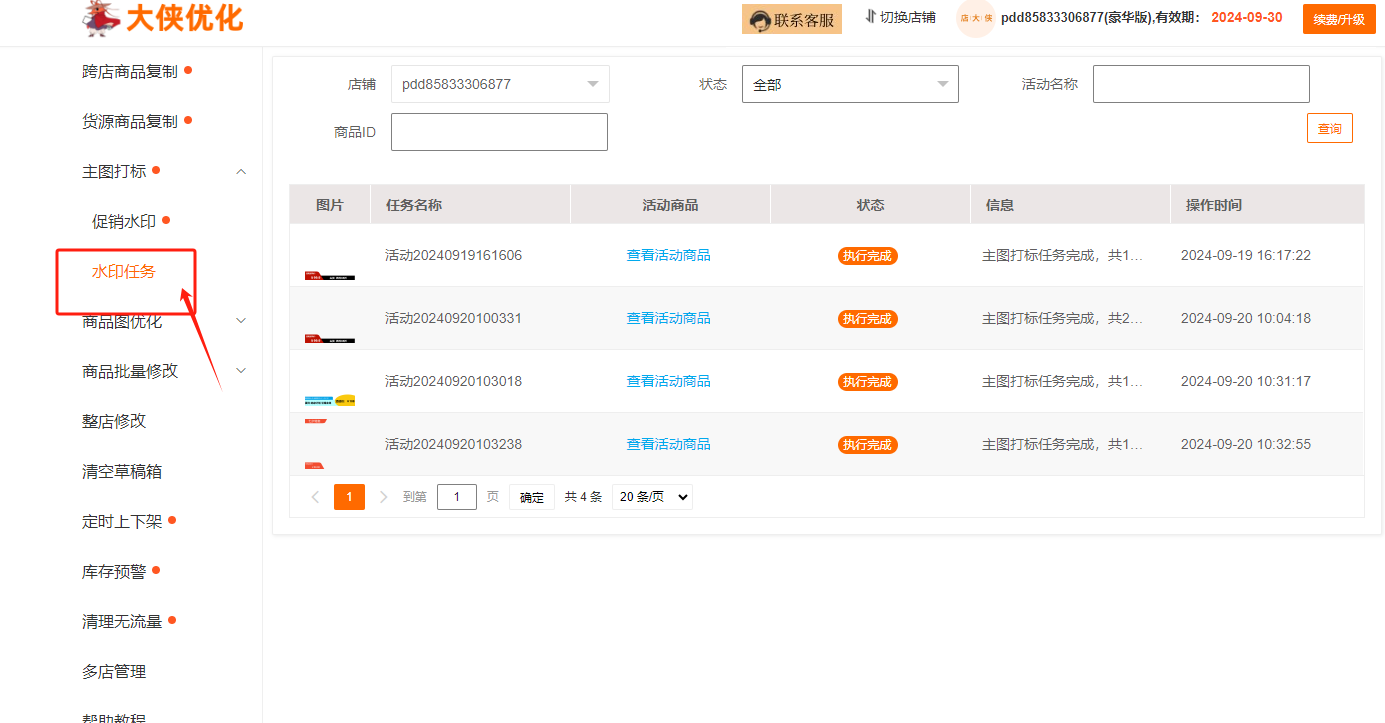Open 多店管理 in sidebar
The height and width of the screenshot is (723, 1385).
(114, 671)
